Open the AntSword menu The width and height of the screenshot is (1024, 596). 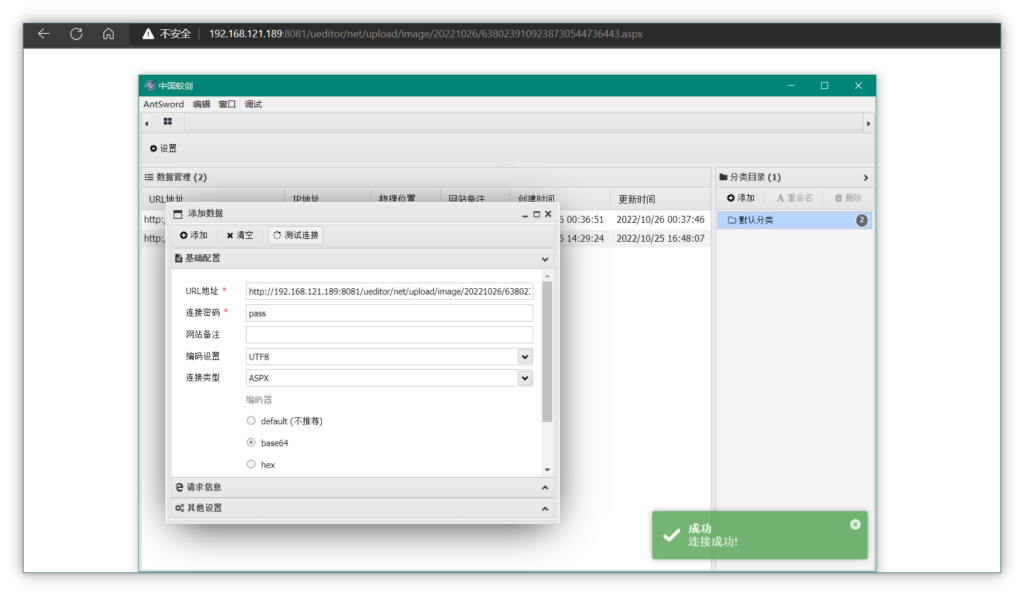[163, 104]
